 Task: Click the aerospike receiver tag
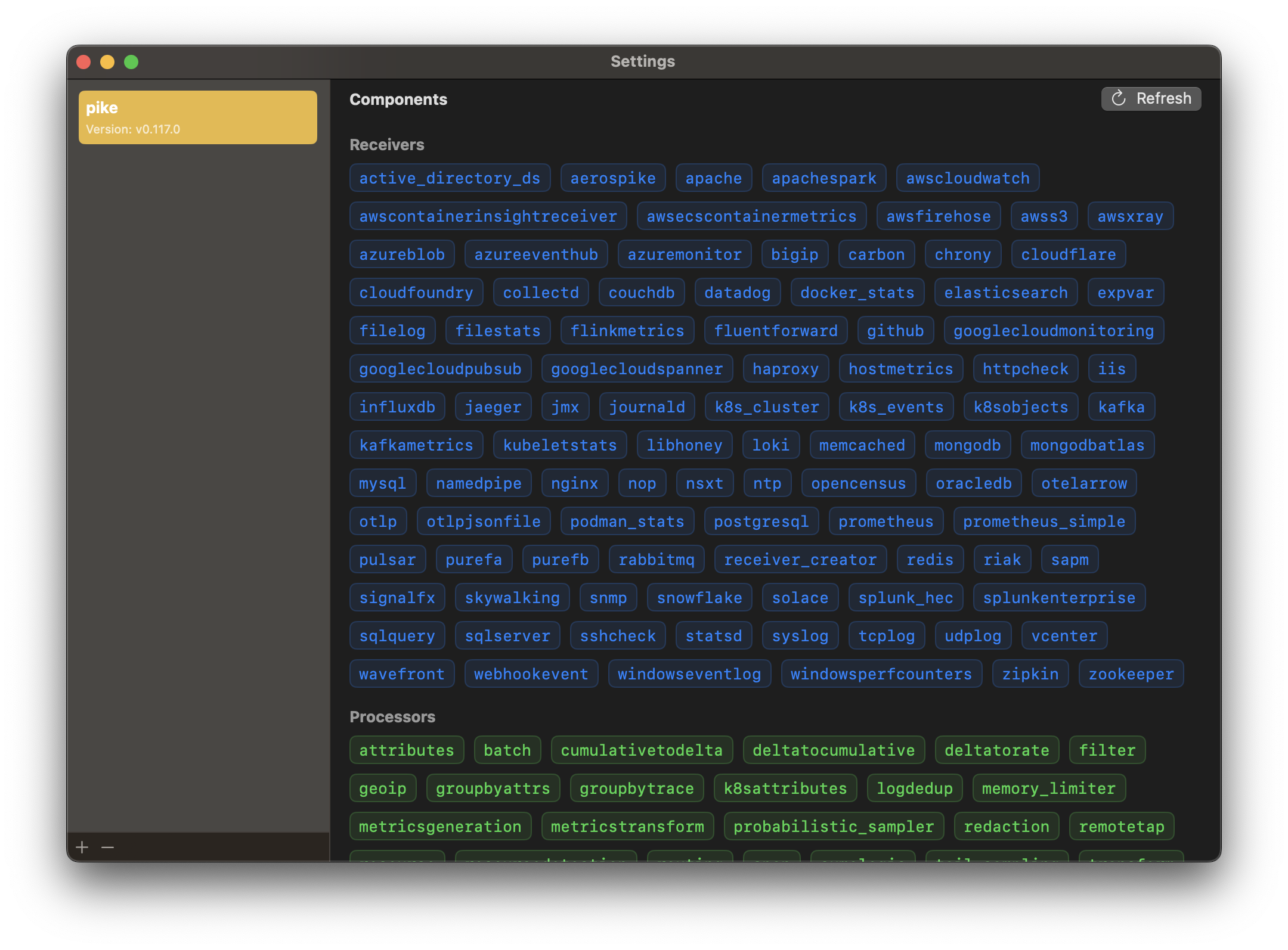[613, 178]
